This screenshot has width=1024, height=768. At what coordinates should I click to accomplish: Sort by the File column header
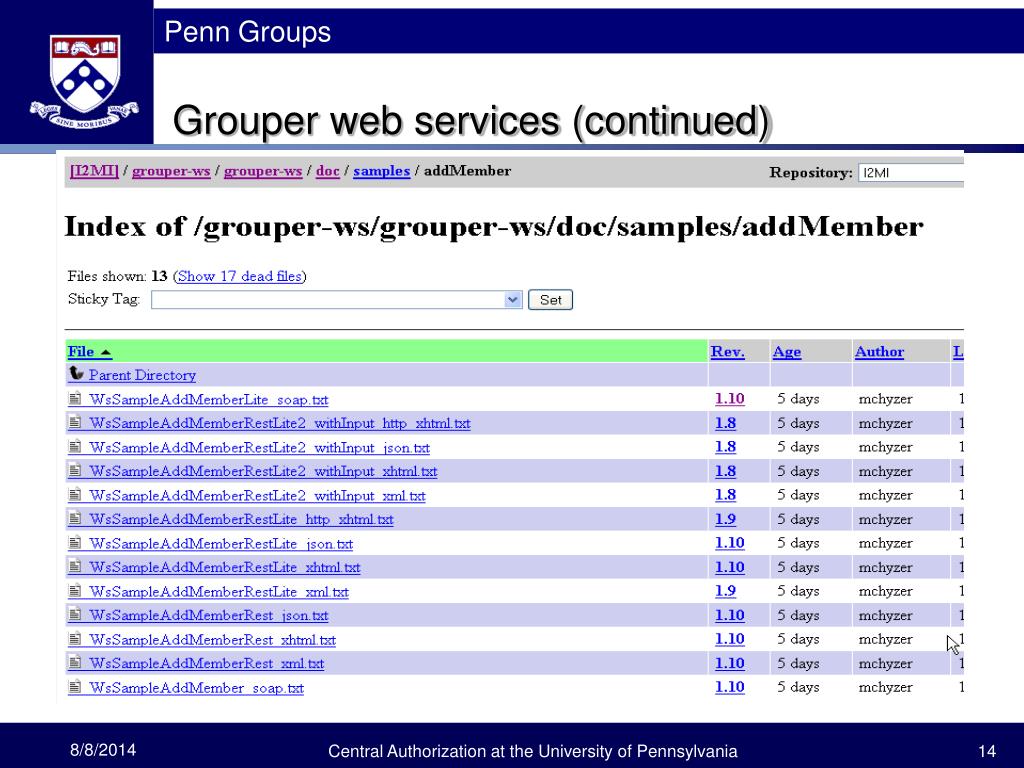[89, 352]
